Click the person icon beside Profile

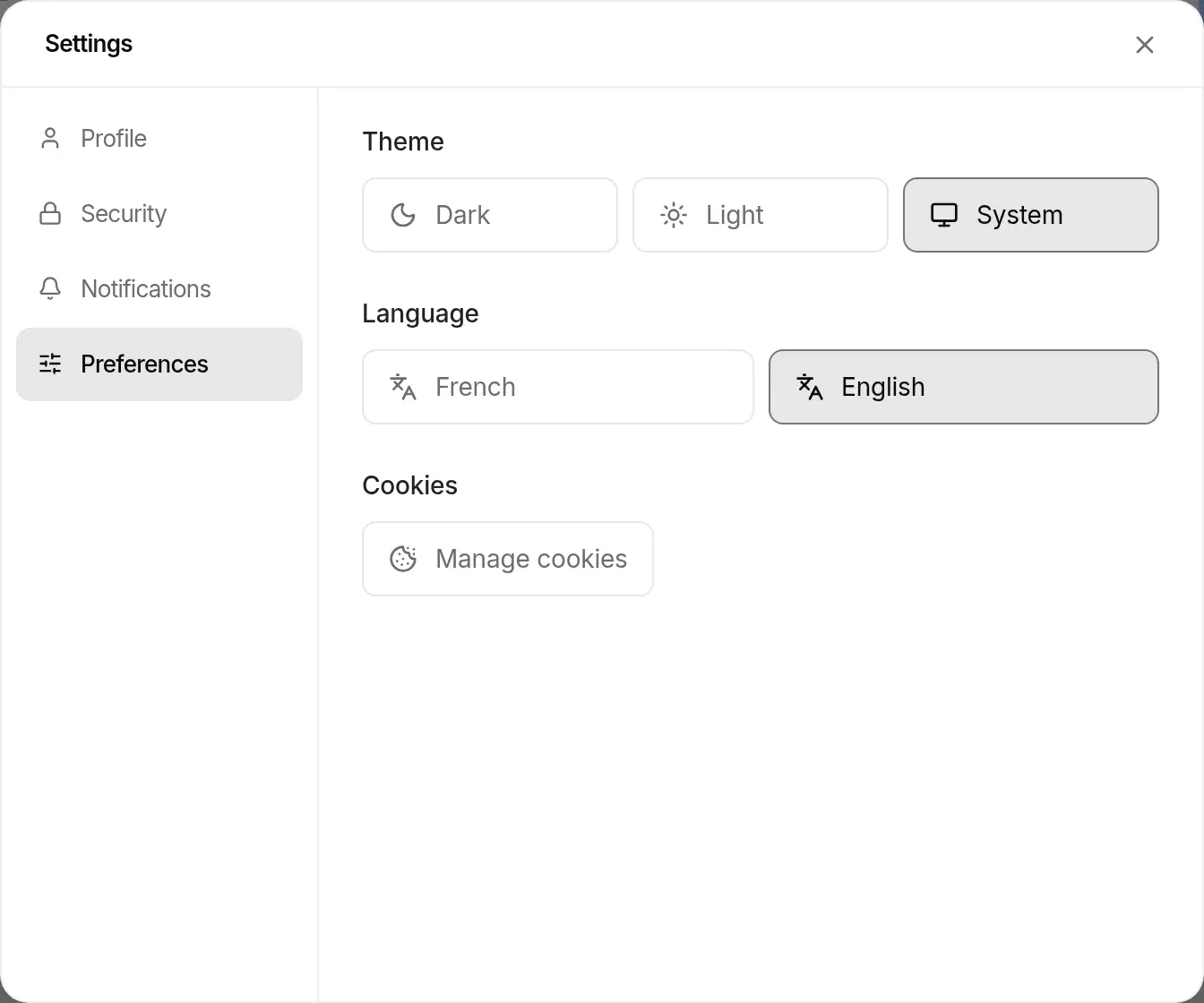click(50, 139)
